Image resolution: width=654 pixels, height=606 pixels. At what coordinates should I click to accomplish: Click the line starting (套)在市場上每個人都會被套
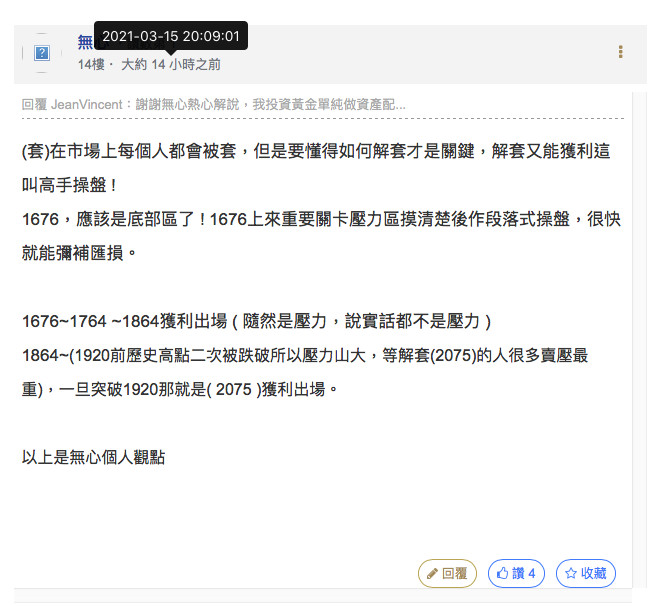(316, 151)
